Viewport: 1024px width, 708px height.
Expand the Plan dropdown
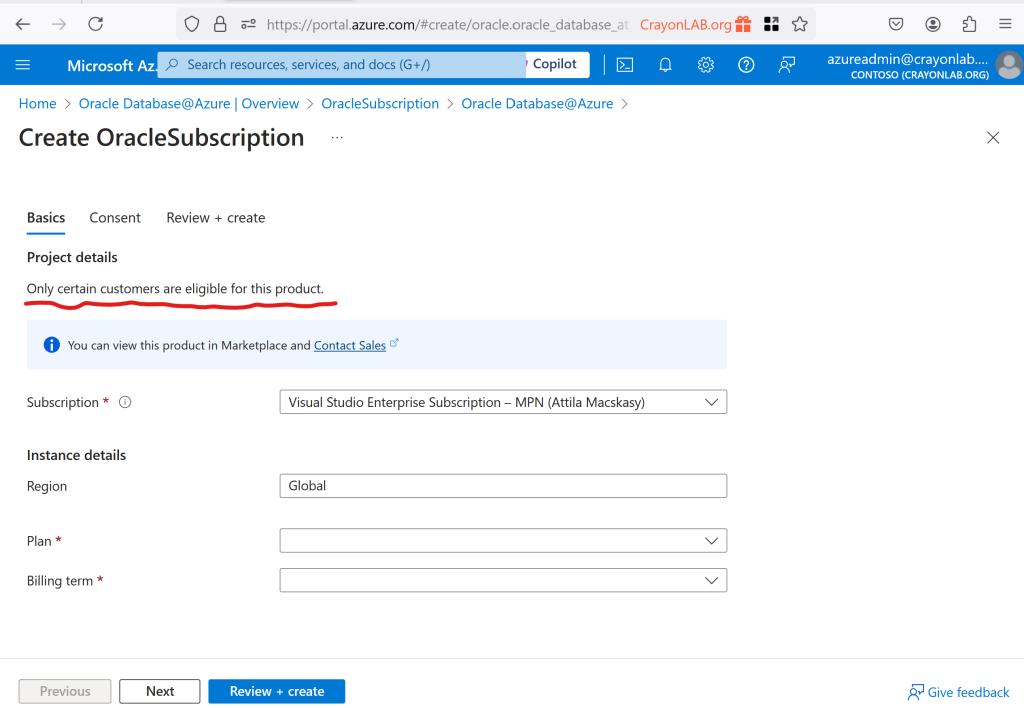503,541
